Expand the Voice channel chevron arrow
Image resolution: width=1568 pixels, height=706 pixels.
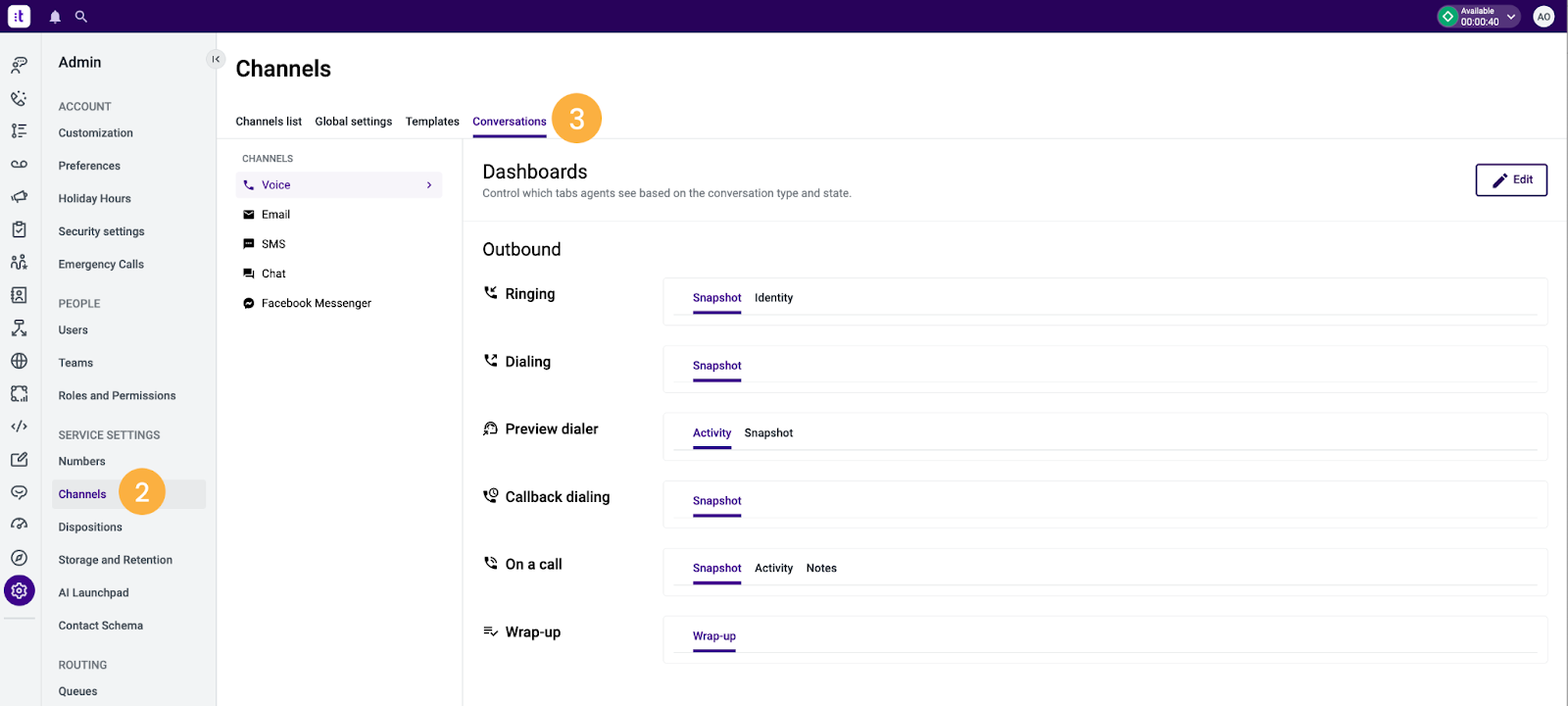click(x=428, y=185)
